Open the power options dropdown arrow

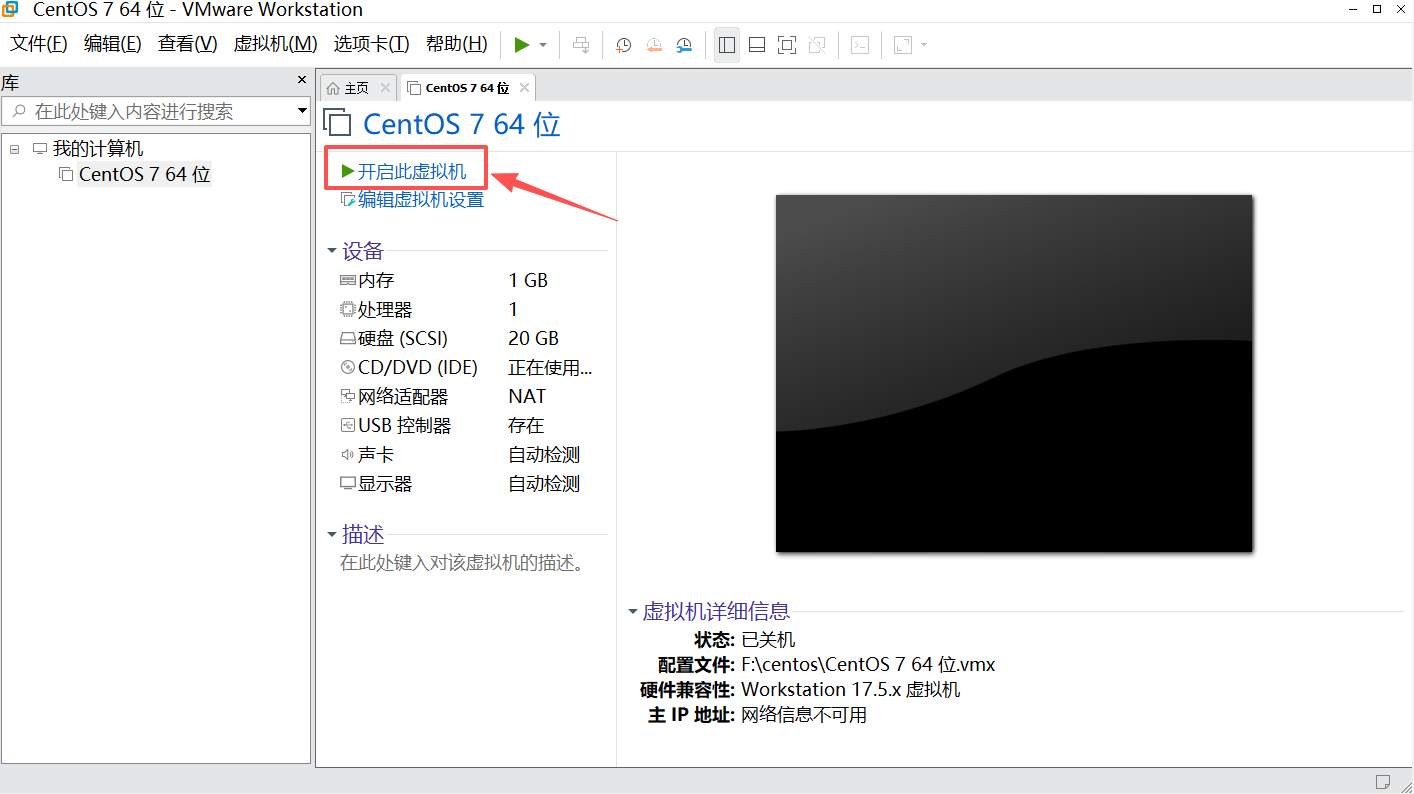point(543,45)
